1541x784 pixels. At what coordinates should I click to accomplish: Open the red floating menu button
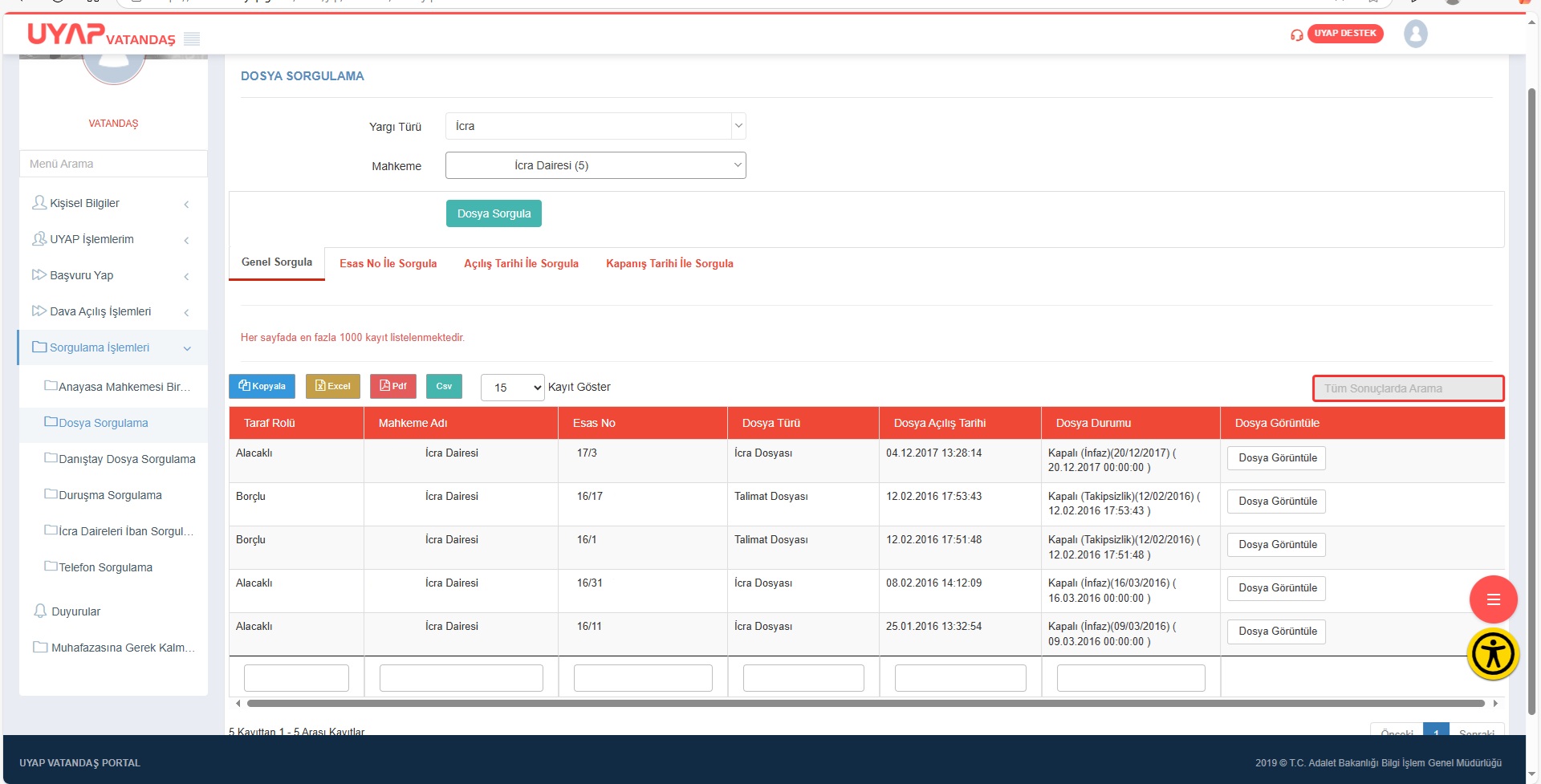point(1493,599)
